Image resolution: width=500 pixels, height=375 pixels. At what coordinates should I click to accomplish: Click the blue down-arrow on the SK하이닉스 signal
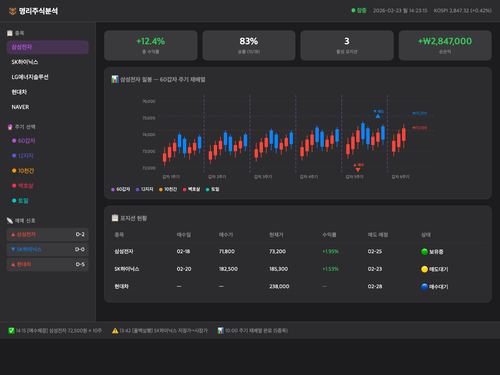point(13,249)
